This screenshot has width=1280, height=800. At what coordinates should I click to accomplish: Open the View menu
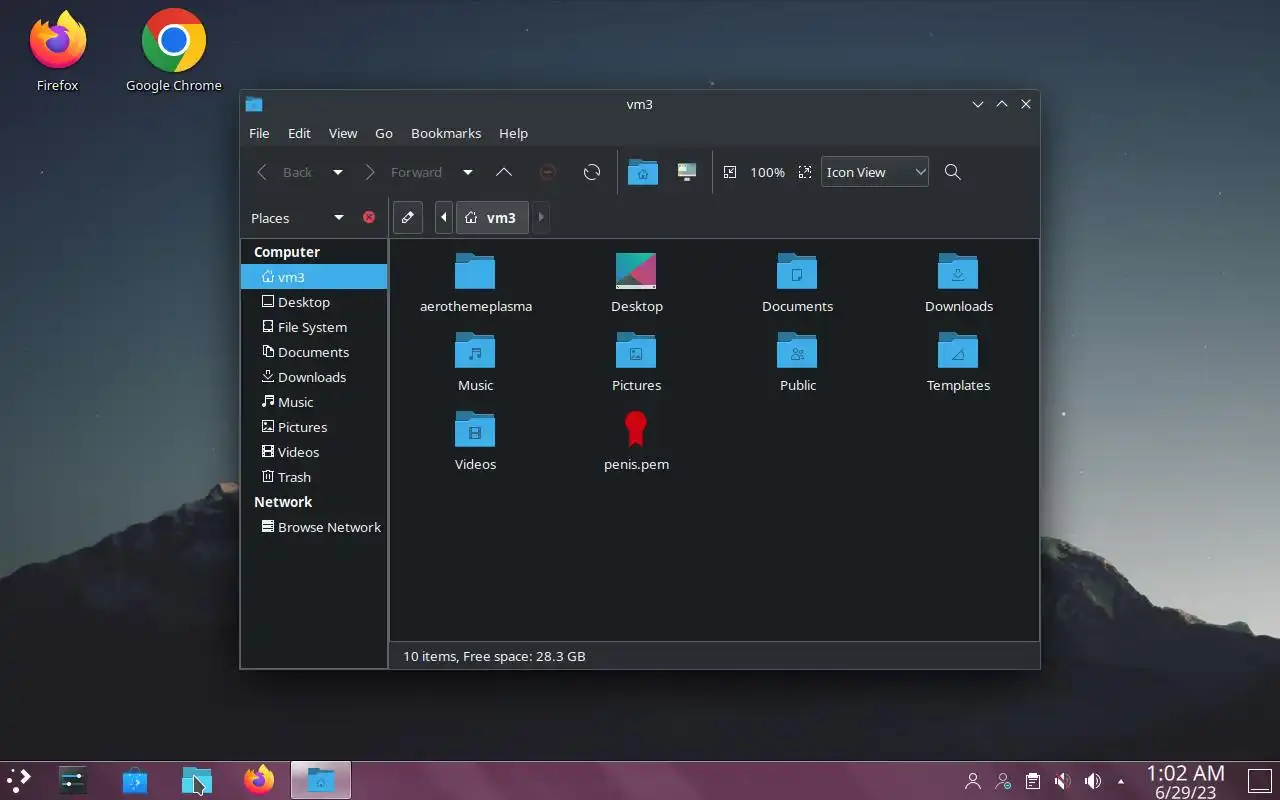pyautogui.click(x=343, y=133)
